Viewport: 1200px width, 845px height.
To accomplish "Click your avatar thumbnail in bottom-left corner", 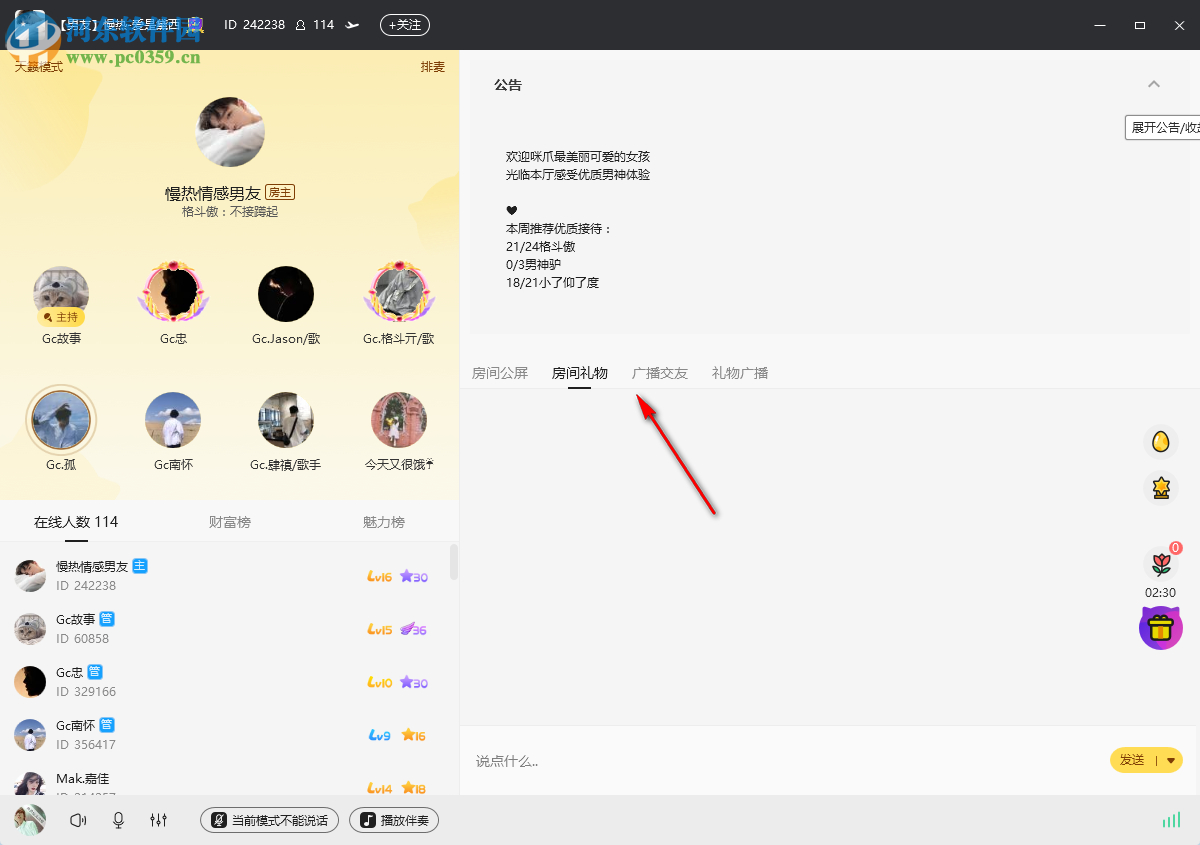I will click(x=29, y=819).
